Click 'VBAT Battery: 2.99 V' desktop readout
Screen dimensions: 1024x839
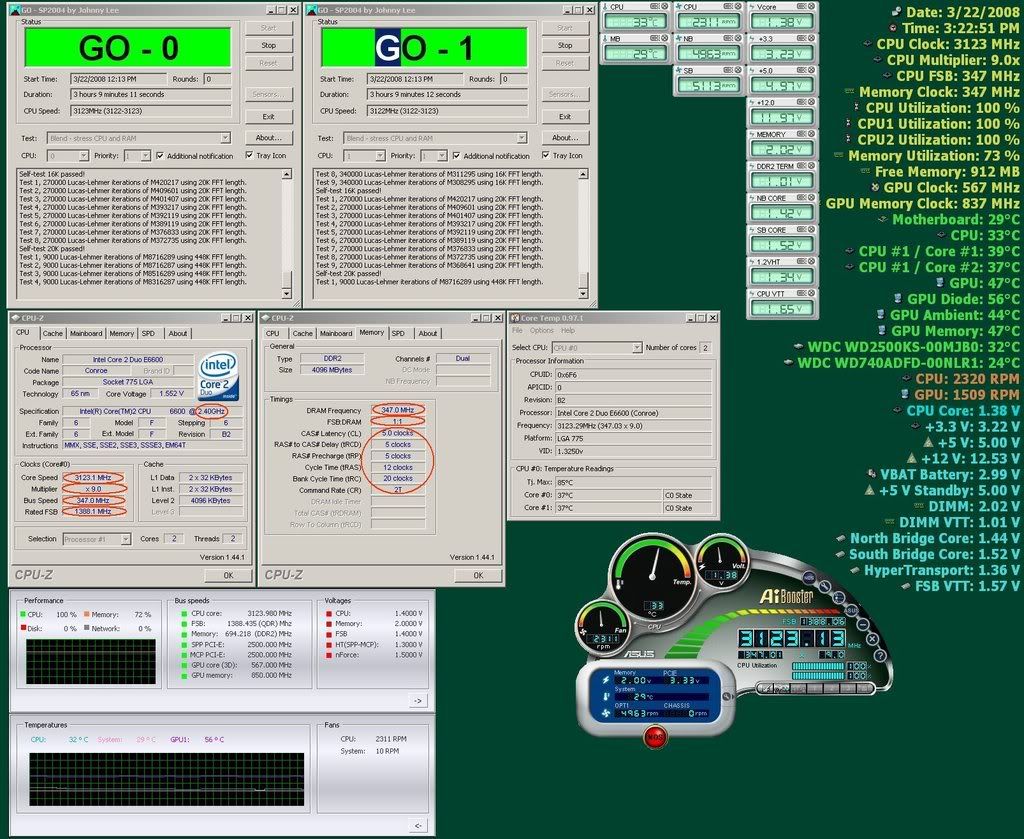pyautogui.click(x=950, y=475)
